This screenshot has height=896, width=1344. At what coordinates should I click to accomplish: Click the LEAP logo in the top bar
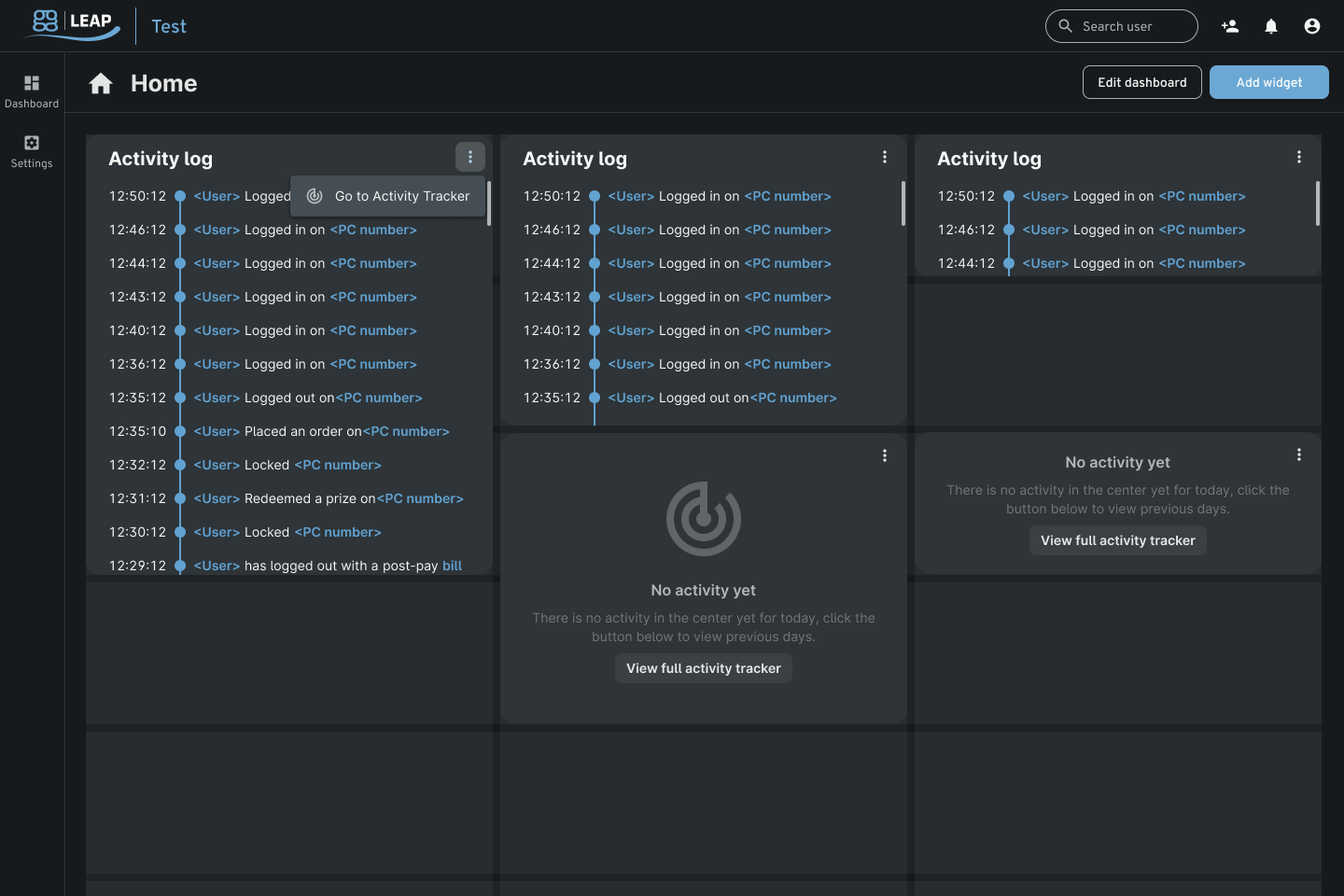pos(72,25)
